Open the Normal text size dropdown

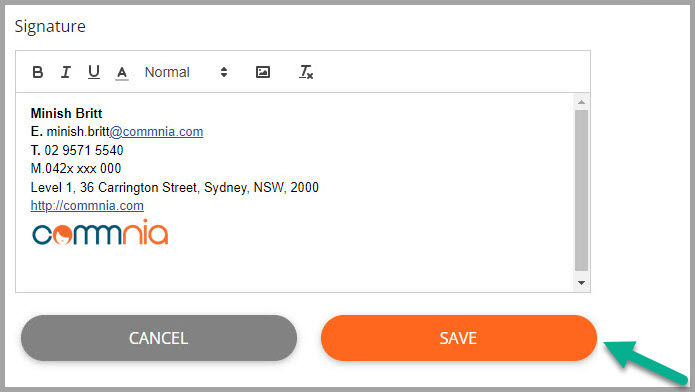pyautogui.click(x=186, y=72)
